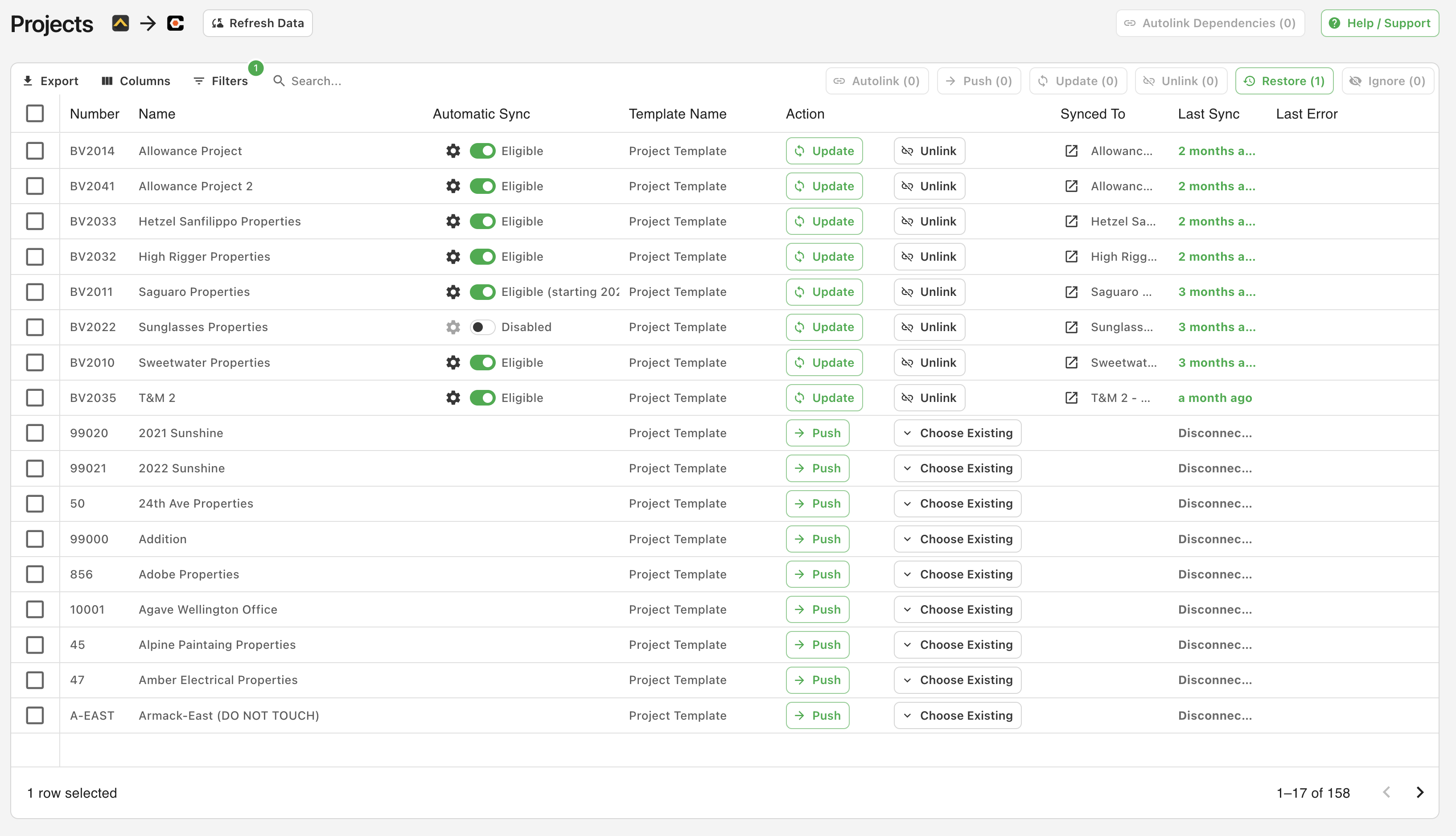Open sync settings gear for Saguaro Properties
This screenshot has width=1456, height=836.
coord(453,292)
